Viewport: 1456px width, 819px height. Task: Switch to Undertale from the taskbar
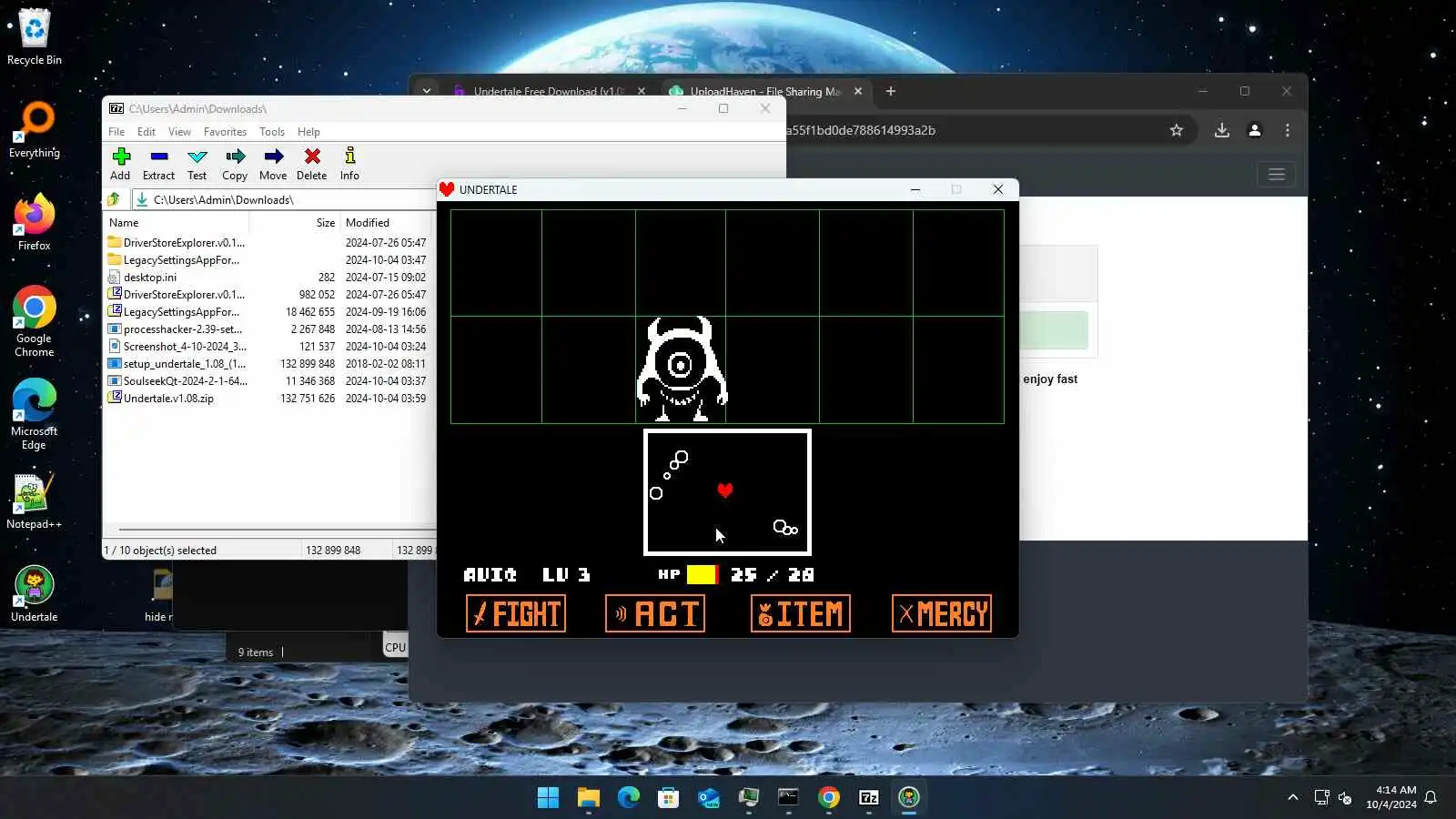(909, 798)
